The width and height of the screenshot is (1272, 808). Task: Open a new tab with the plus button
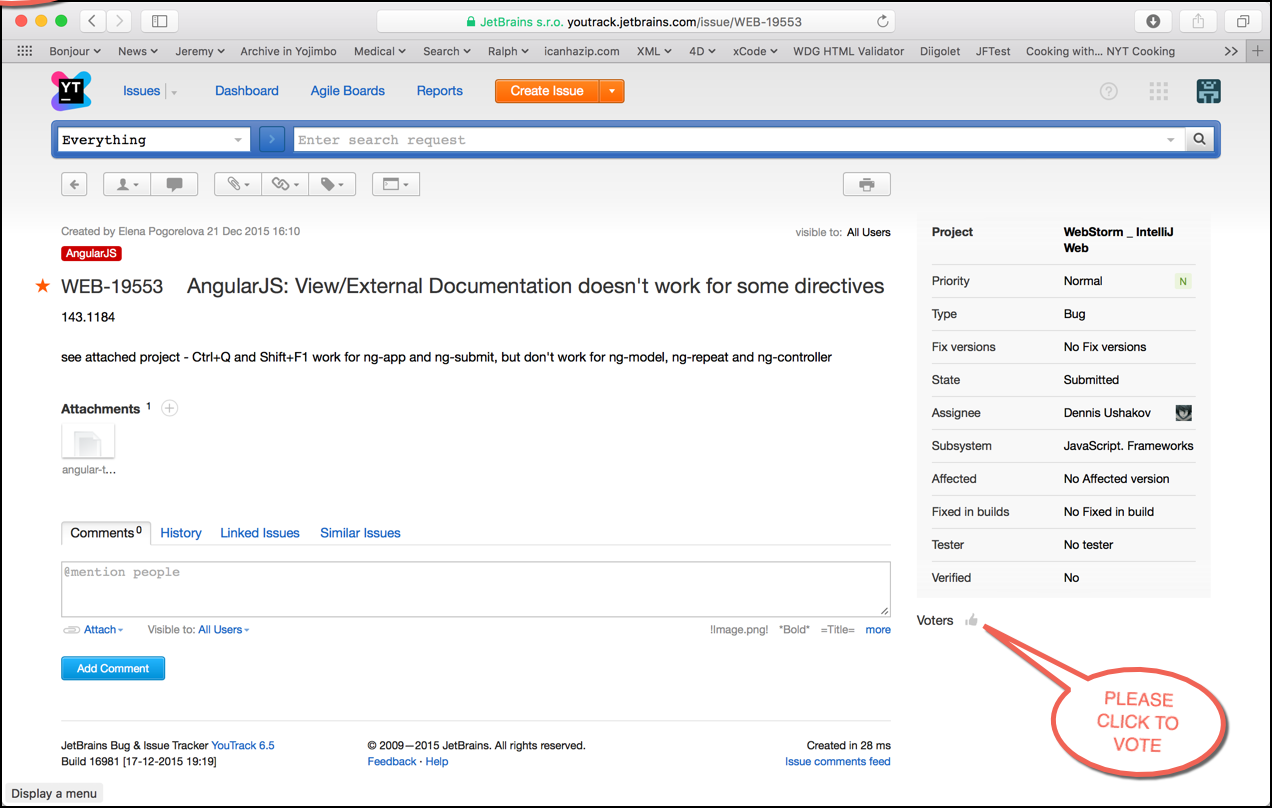pos(1258,51)
